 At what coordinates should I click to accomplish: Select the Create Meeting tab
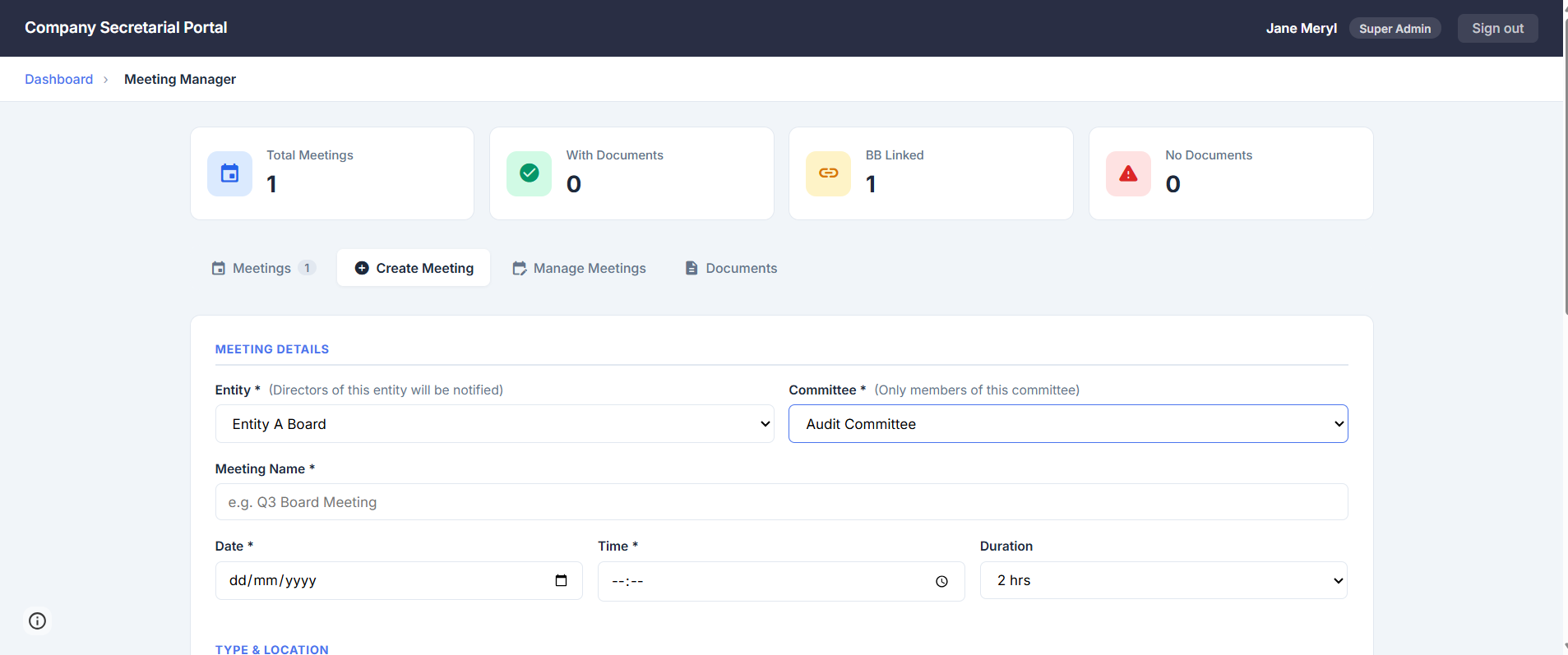414,268
